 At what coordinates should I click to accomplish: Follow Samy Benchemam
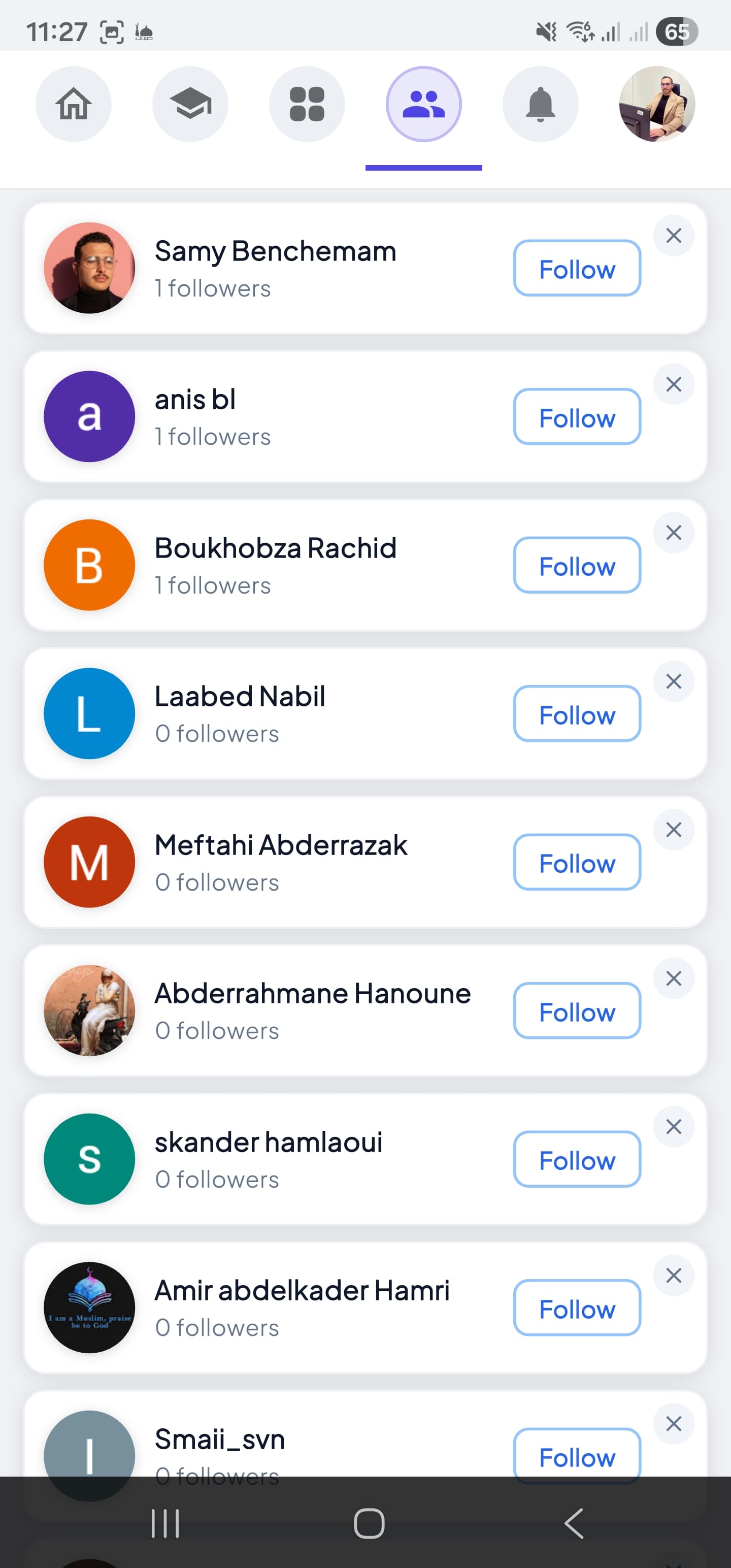pyautogui.click(x=577, y=269)
